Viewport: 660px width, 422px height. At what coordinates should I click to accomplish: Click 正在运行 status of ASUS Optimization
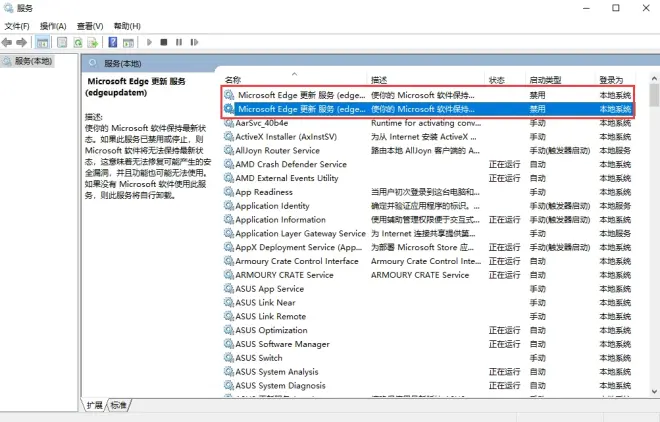coord(504,330)
